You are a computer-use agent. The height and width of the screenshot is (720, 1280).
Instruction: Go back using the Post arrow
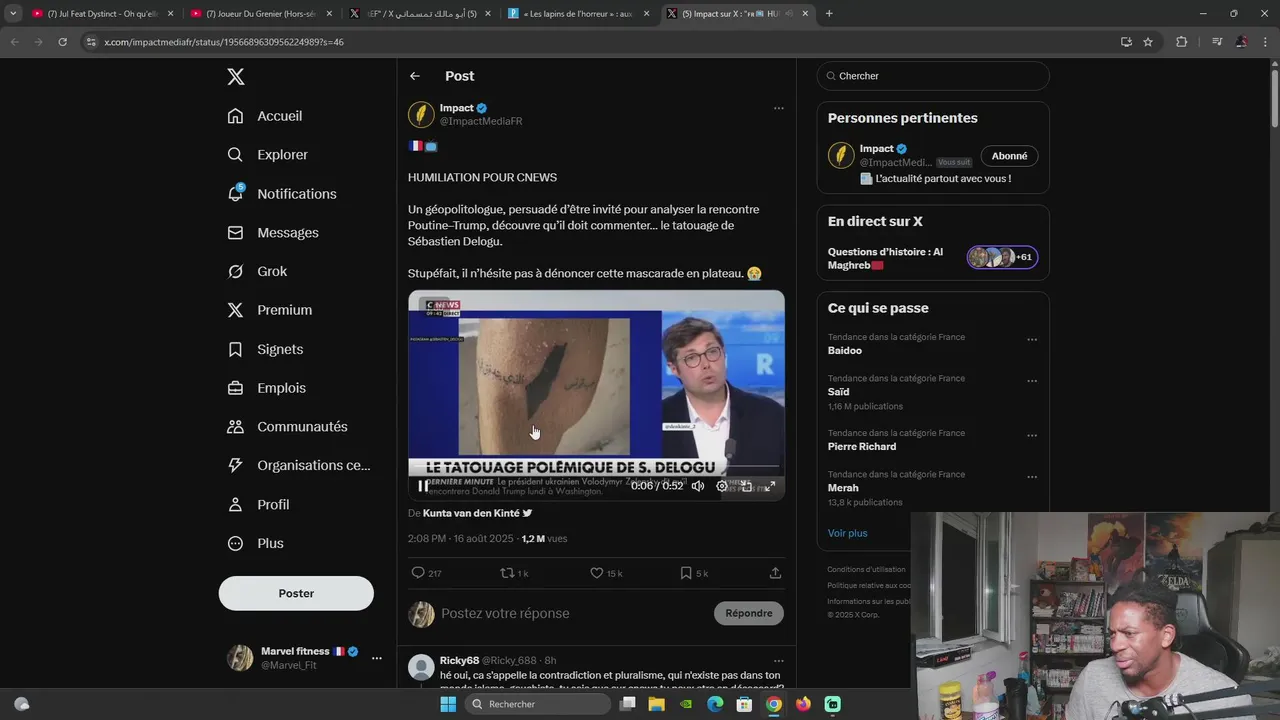pyautogui.click(x=415, y=76)
